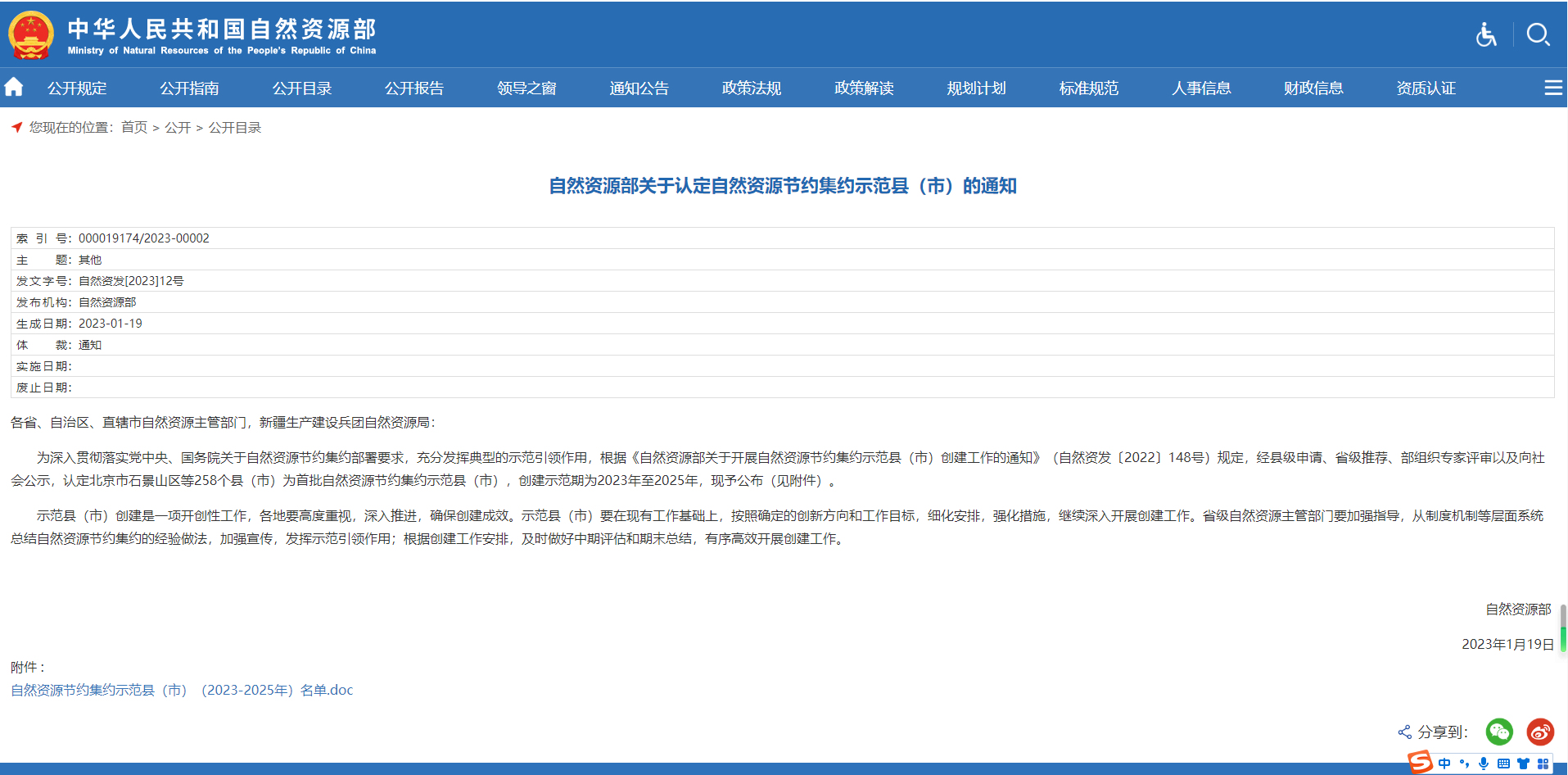Share the article via WeChat icon
Screen dimensions: 1568x775
tap(1499, 732)
